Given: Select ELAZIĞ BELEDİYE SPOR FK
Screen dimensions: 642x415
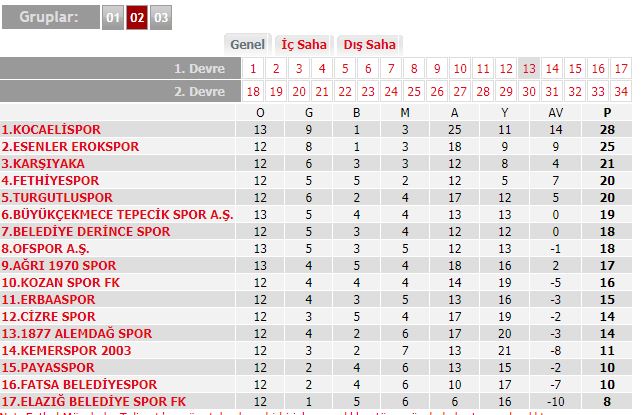Looking at the screenshot, I should 94,401.
